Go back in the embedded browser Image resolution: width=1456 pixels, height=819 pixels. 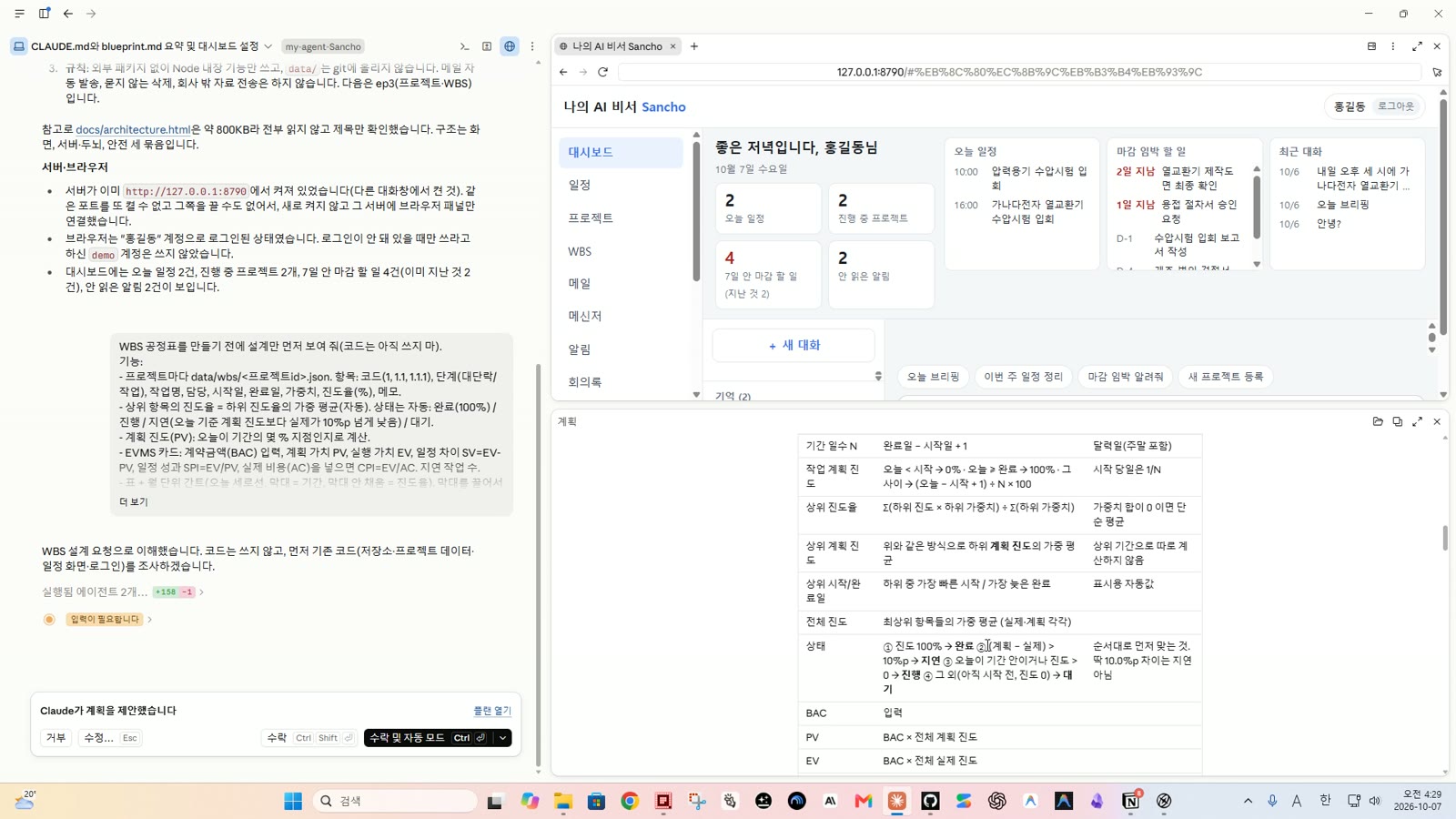[563, 72]
